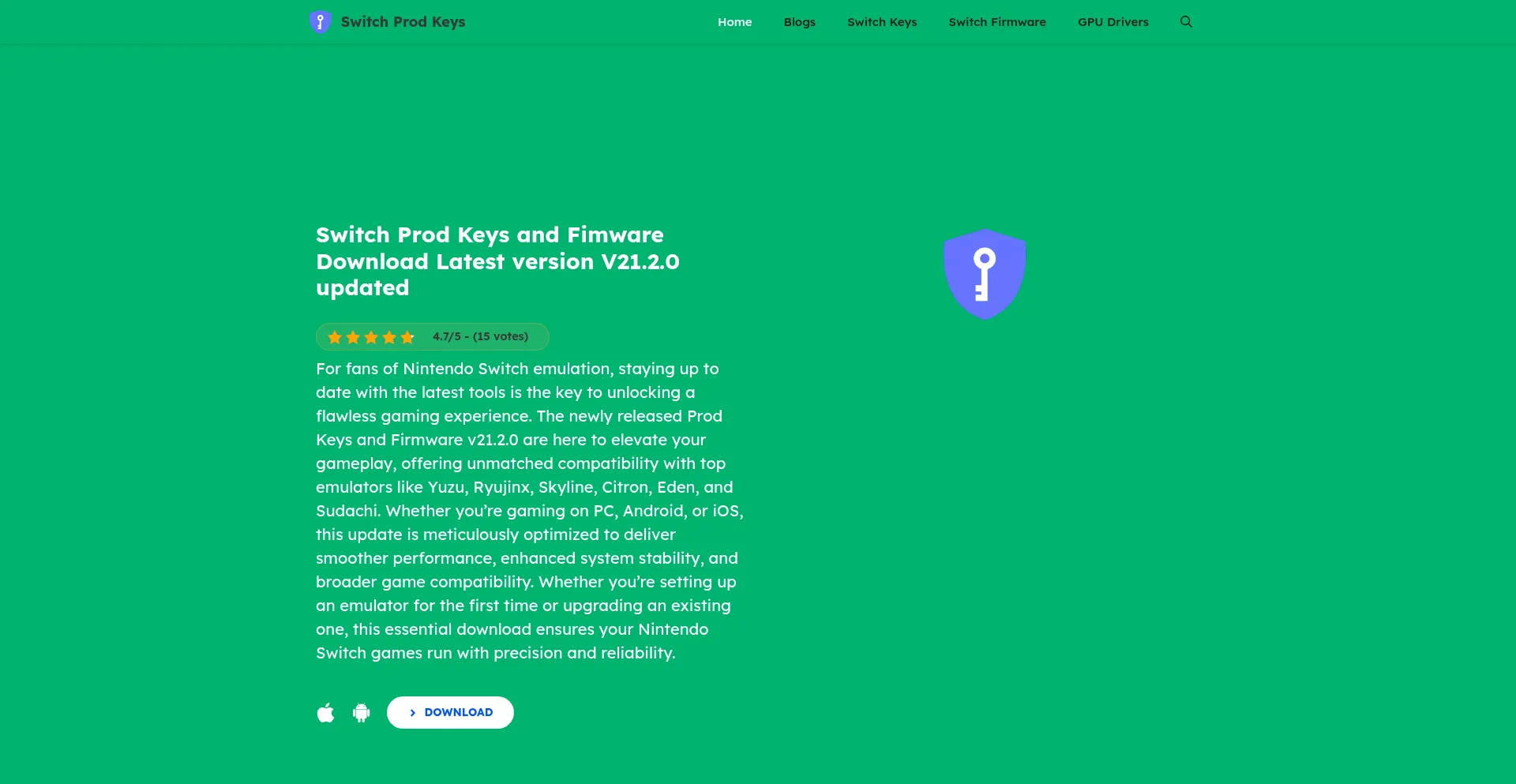Rate with the fifth star
1516x784 pixels.
coord(407,337)
